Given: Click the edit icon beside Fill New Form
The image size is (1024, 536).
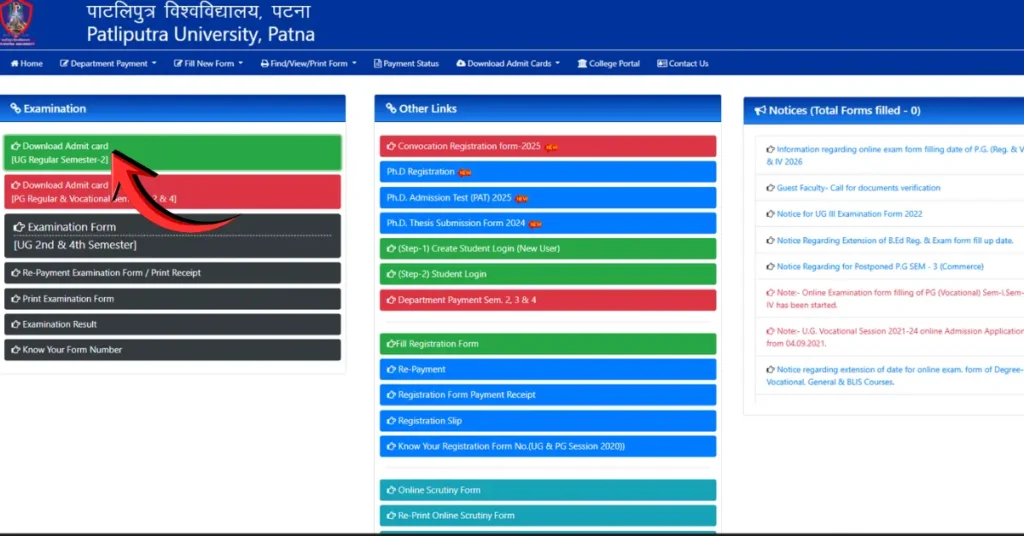Looking at the screenshot, I should pos(178,63).
